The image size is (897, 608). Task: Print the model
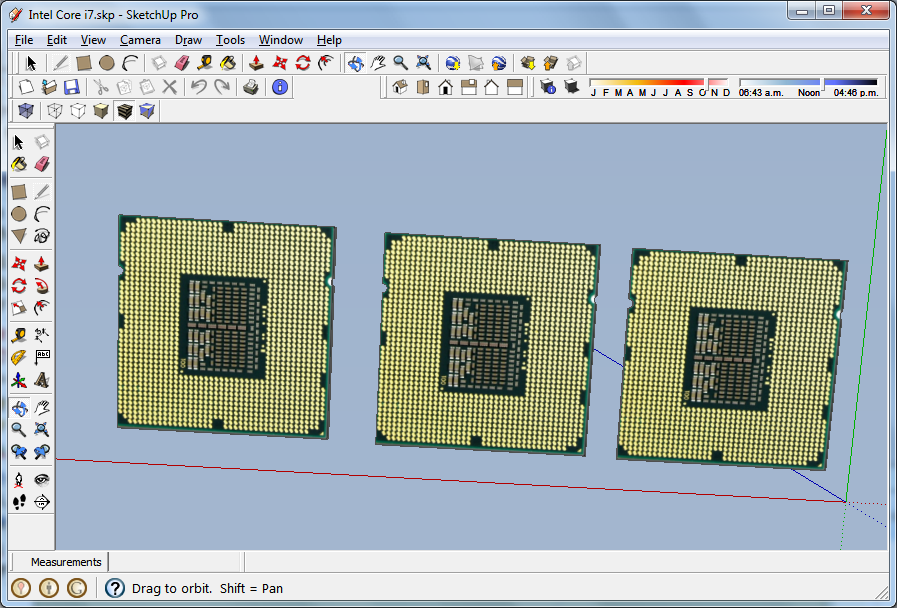click(251, 87)
